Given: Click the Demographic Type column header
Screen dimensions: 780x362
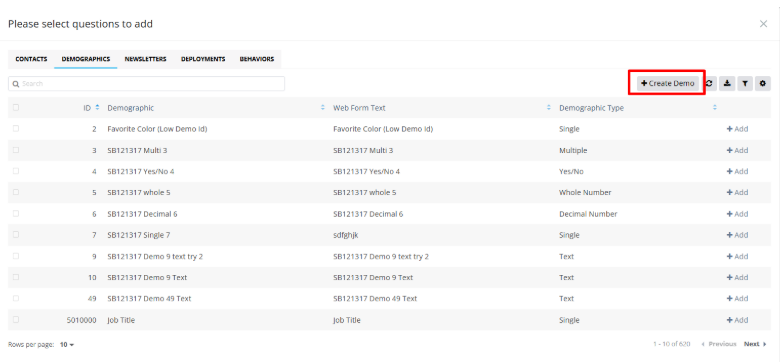Looking at the screenshot, I should 591,107.
